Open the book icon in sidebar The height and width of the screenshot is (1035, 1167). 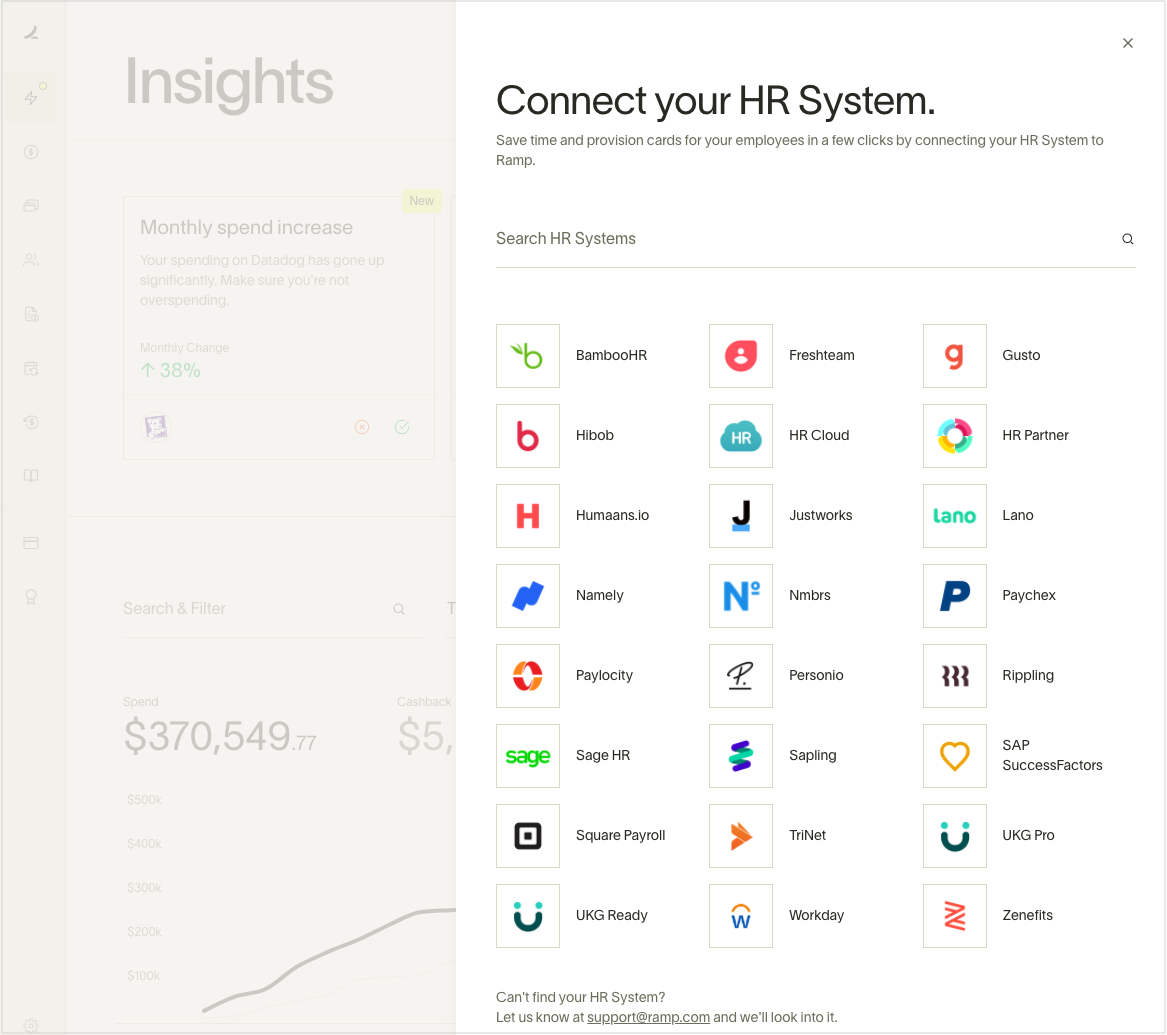pyautogui.click(x=31, y=476)
